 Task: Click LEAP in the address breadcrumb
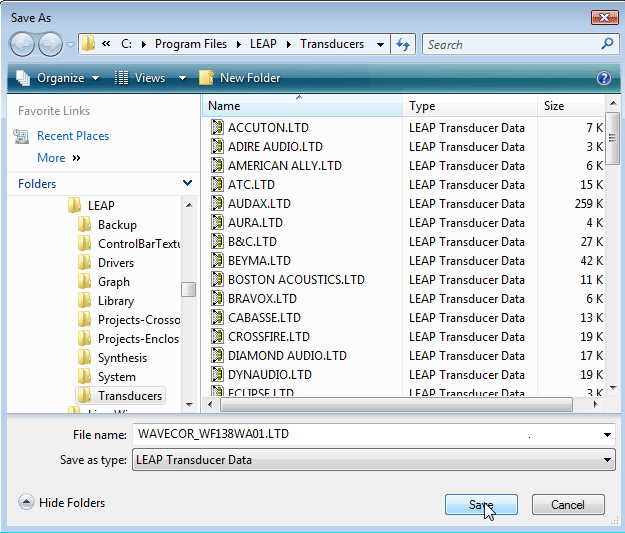pos(263,44)
